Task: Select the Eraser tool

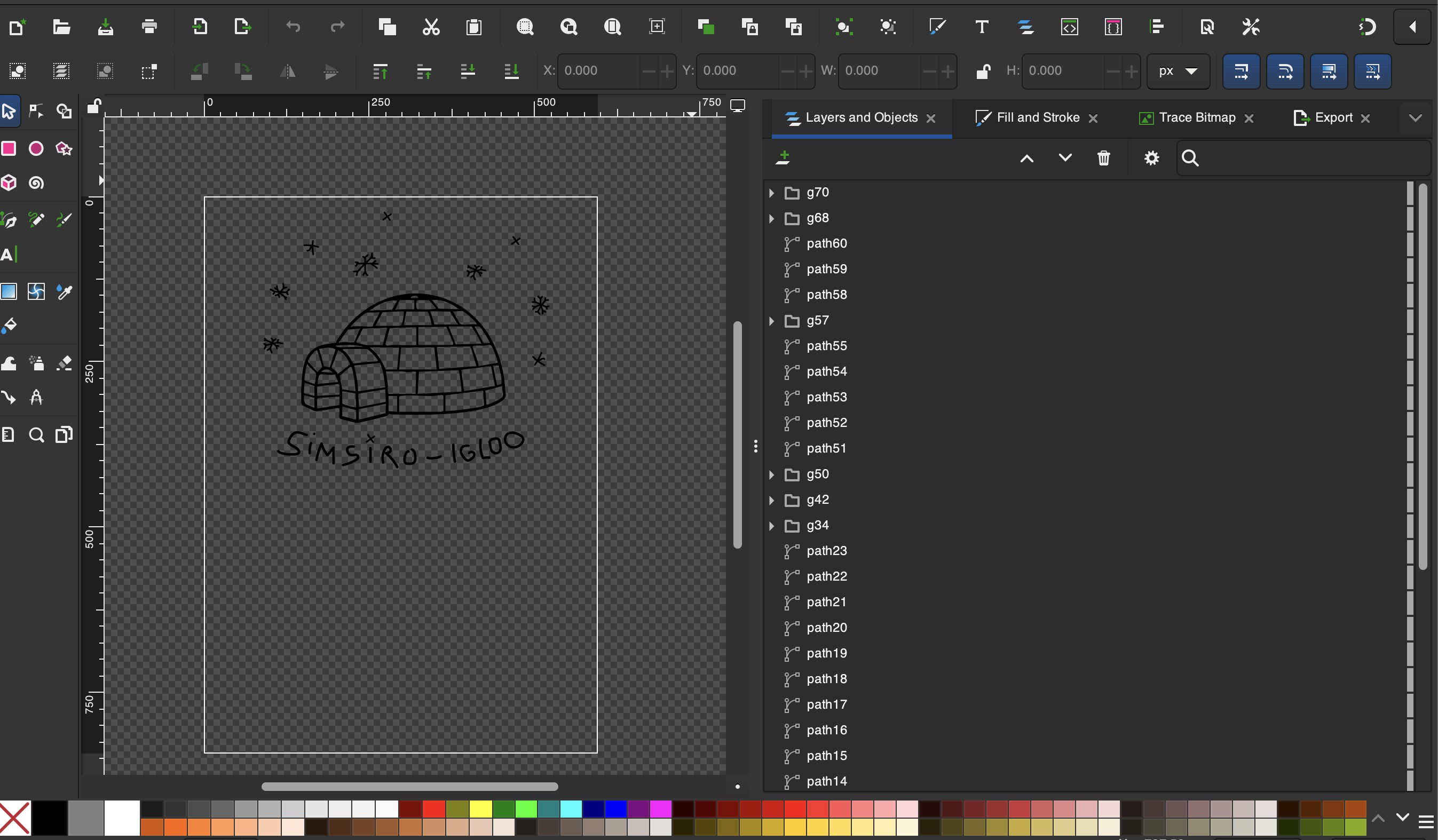Action: (x=64, y=363)
